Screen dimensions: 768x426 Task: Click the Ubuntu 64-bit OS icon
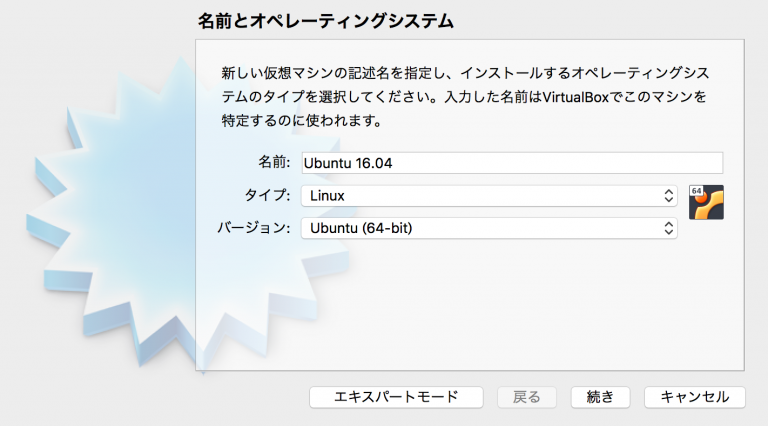point(706,202)
